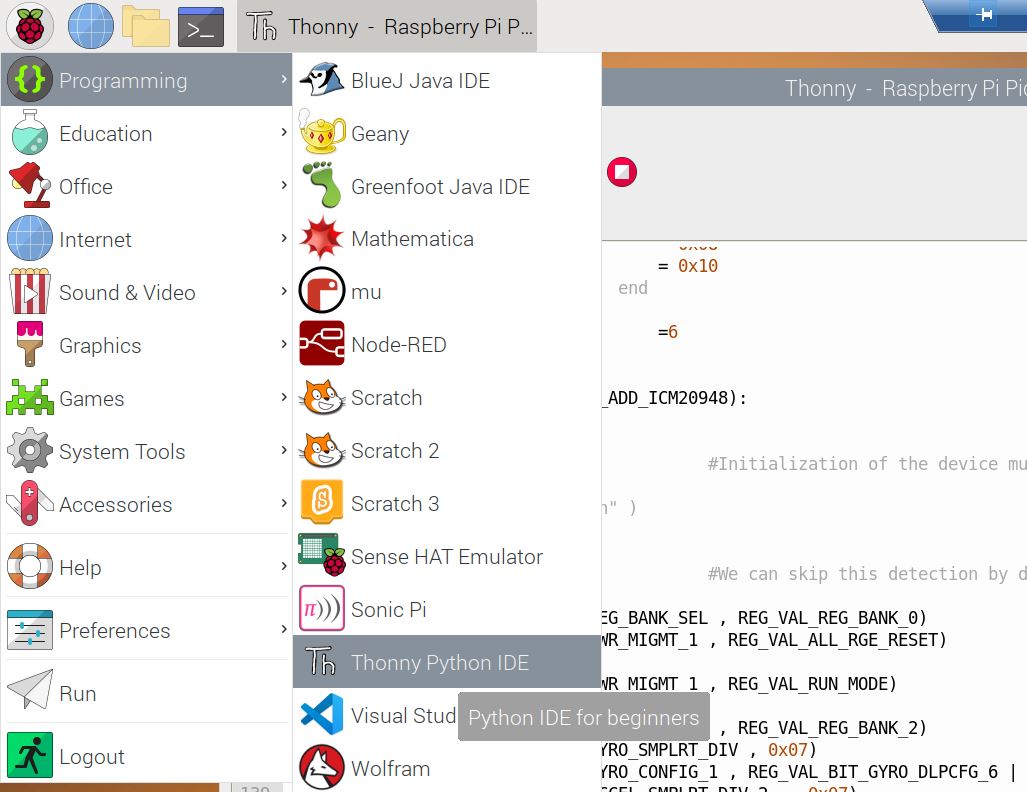This screenshot has width=1027, height=792.
Task: Select Thonny Python IDE in the submenu
Action: coord(447,662)
